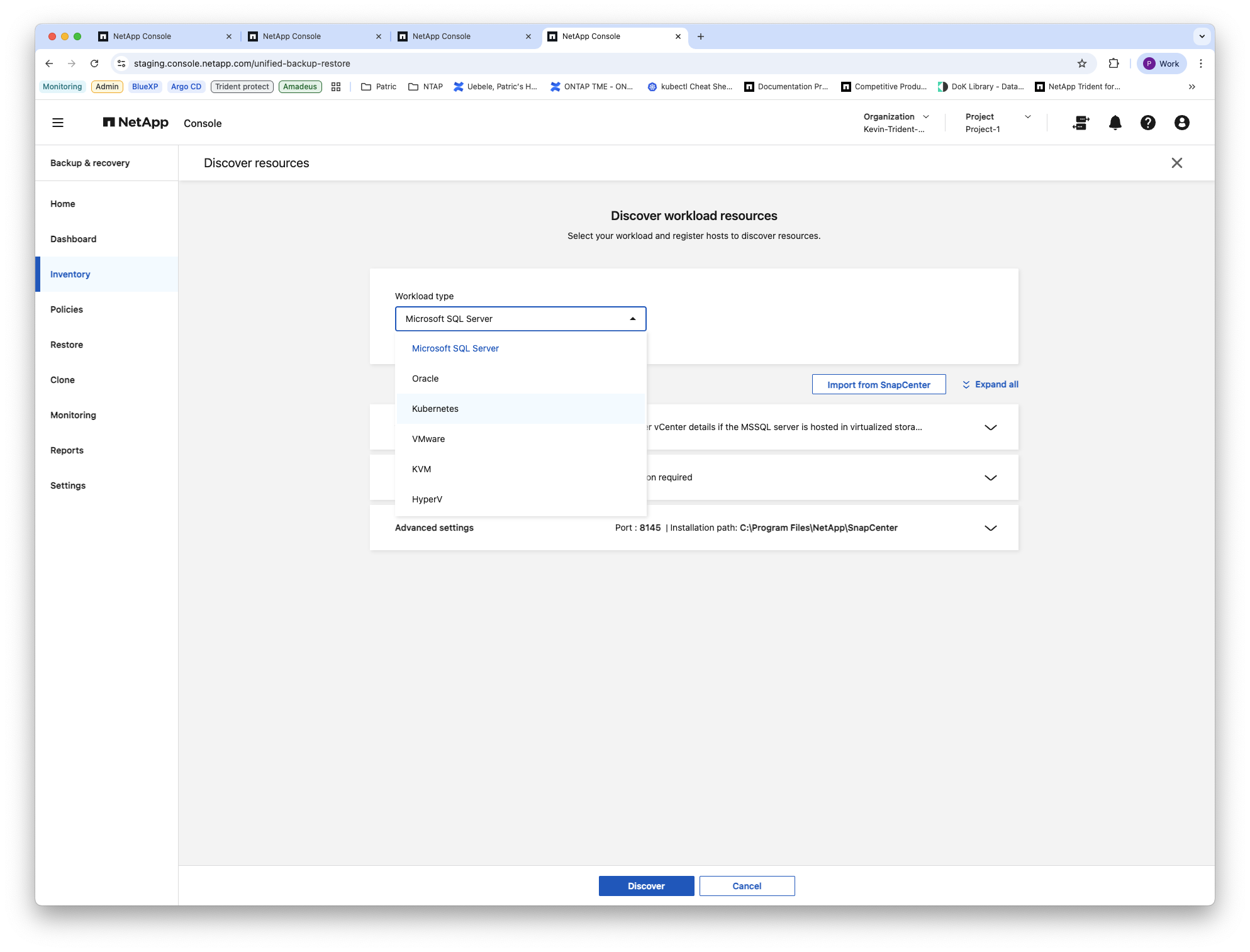Screen dimensions: 1250x952
Task: Open the Admin tab group
Action: click(x=107, y=87)
